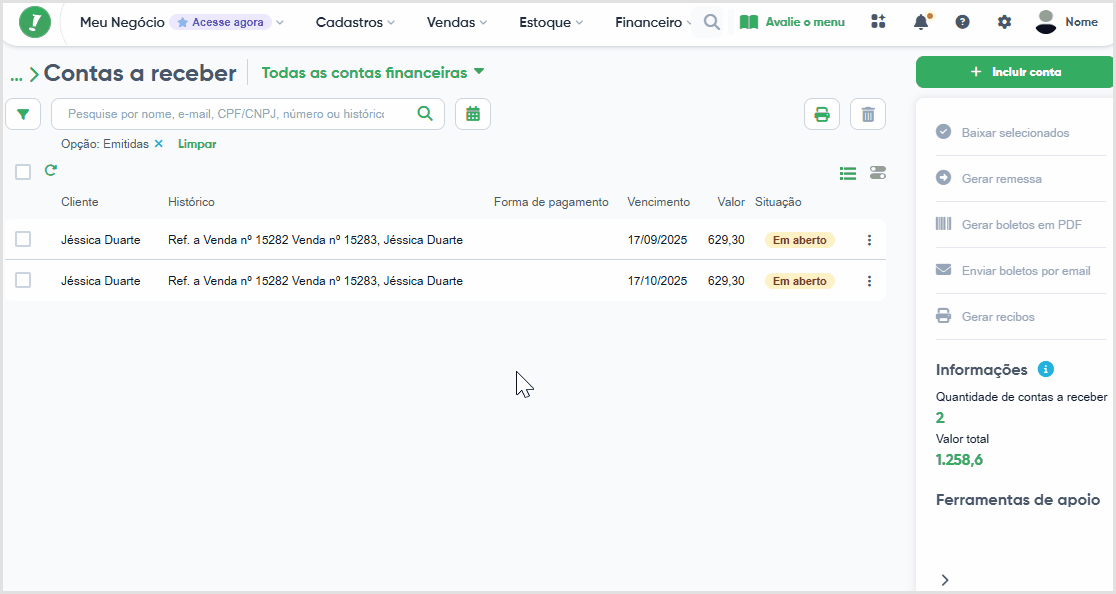Click the Forma de pagamento column header
The image size is (1116, 594).
[551, 202]
